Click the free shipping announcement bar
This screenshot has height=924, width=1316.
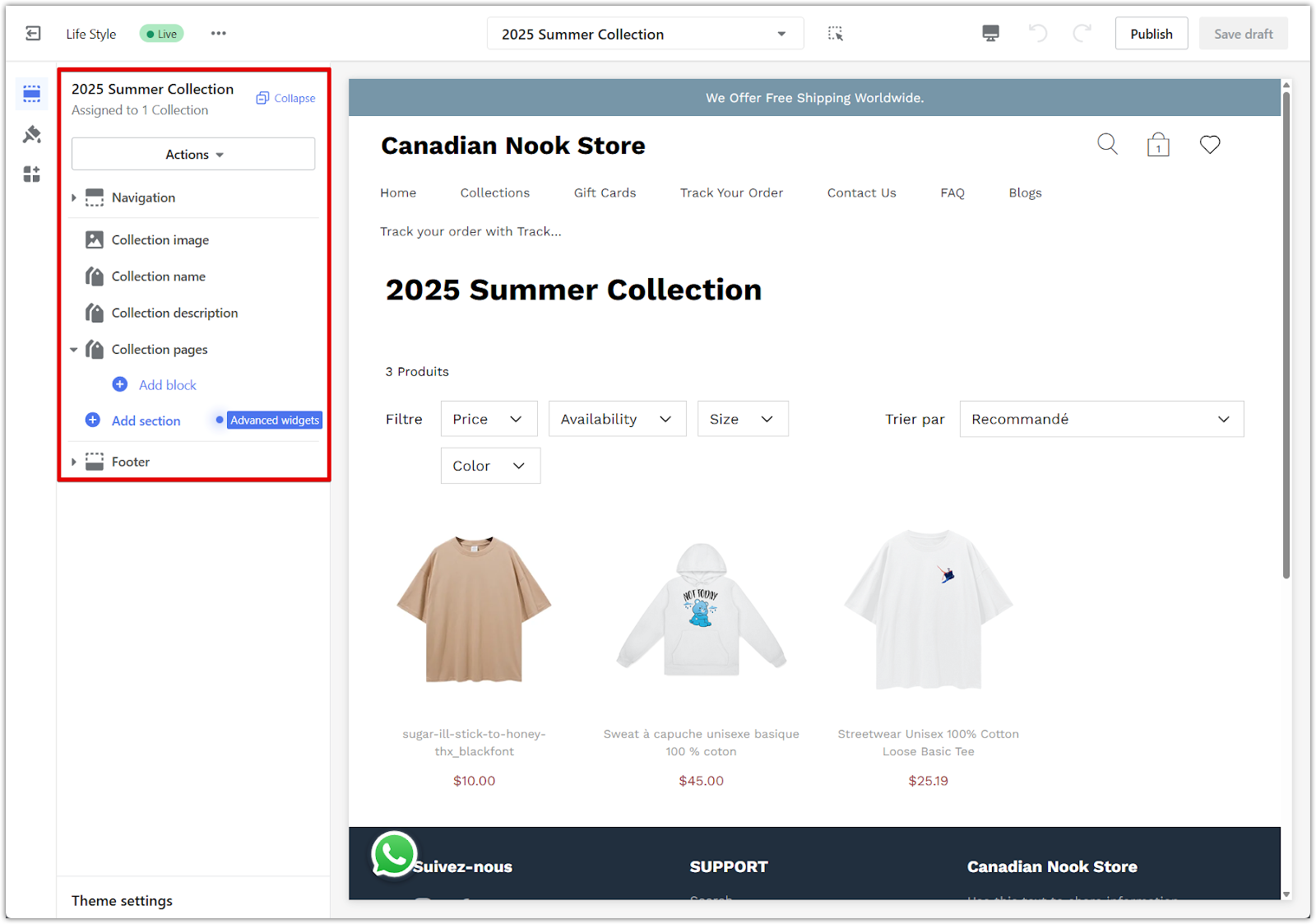[814, 97]
